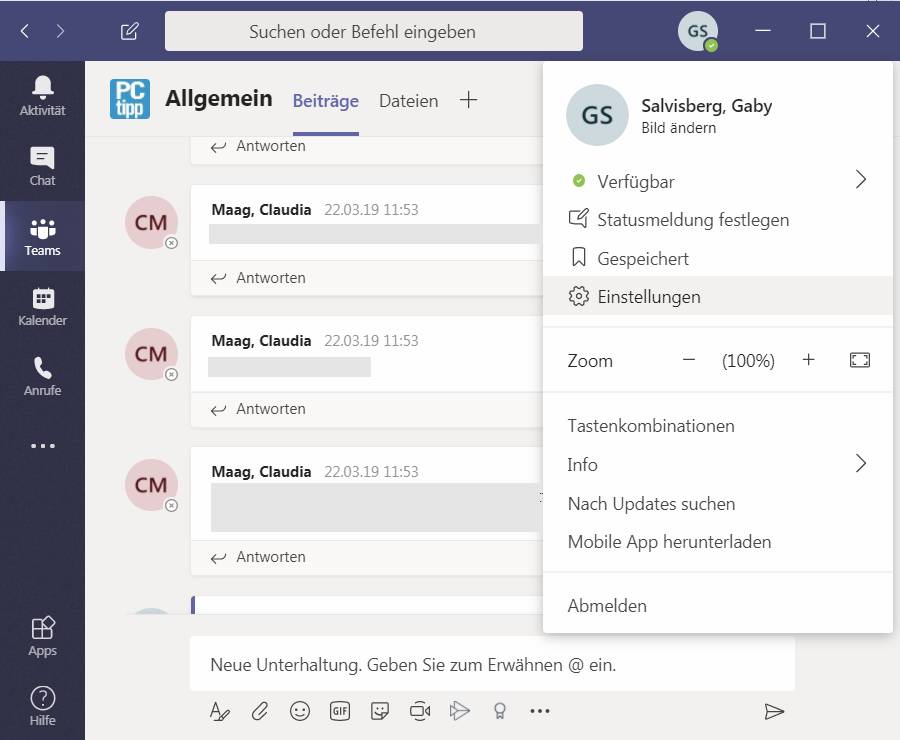900x740 pixels.
Task: Click Bild ändern link
Action: click(x=678, y=128)
